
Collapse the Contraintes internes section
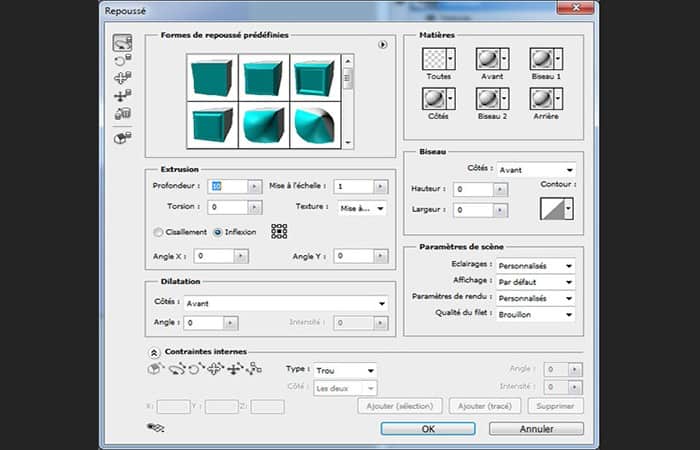click(154, 352)
